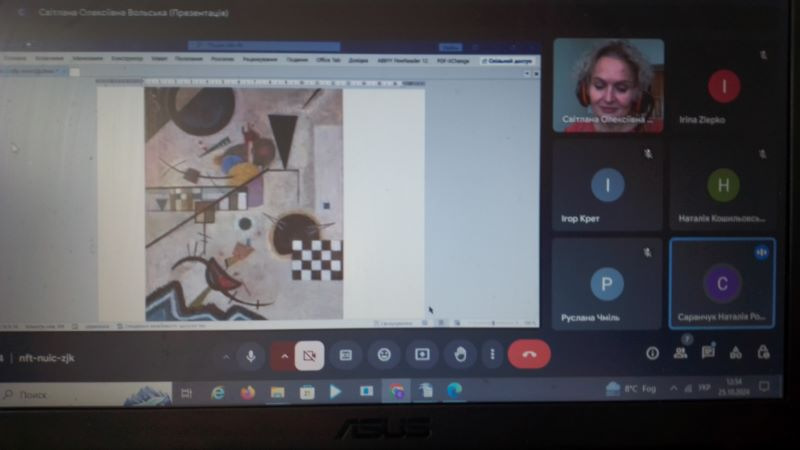Show the participants panel
800x450 pixels.
(x=680, y=353)
